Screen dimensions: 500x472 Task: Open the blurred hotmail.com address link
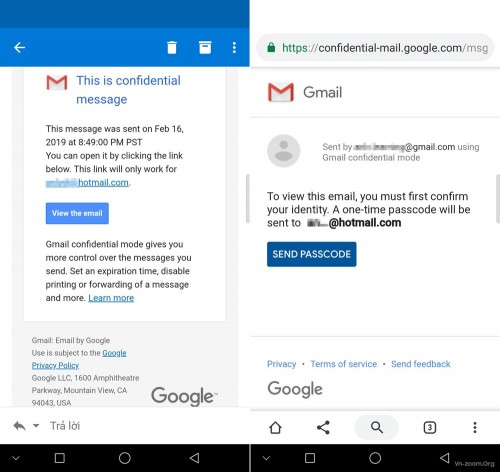87,183
